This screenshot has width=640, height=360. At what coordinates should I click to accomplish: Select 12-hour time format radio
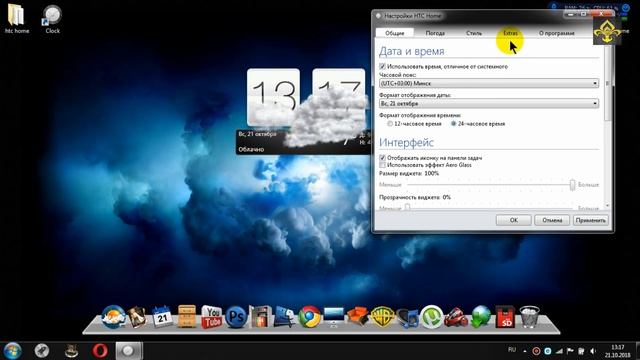click(390, 124)
